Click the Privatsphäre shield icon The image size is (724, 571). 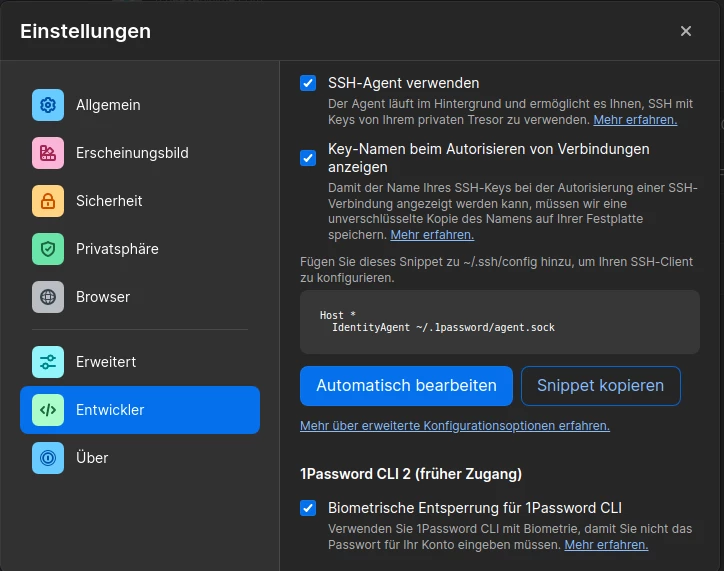(x=48, y=249)
